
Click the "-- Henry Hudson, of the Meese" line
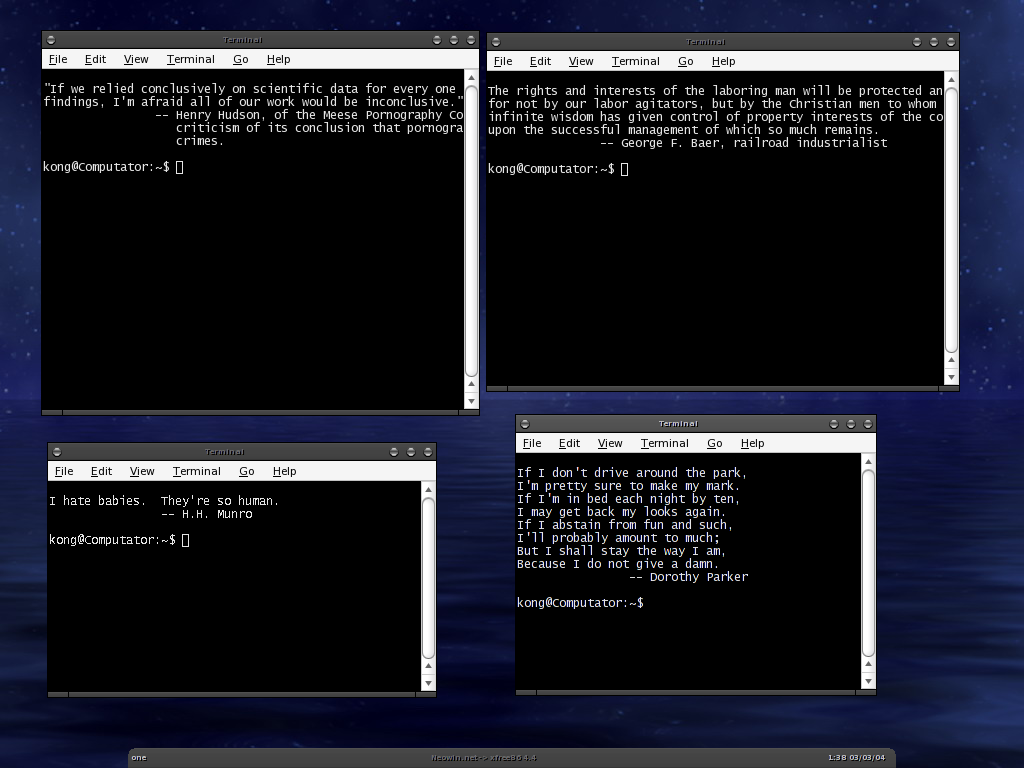click(x=309, y=115)
